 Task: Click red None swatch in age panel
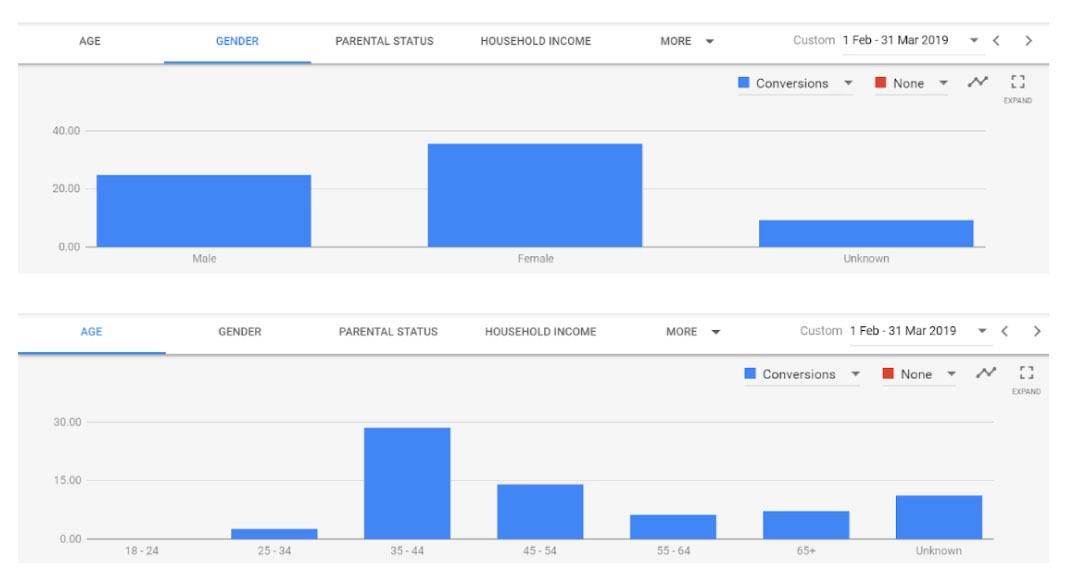888,373
